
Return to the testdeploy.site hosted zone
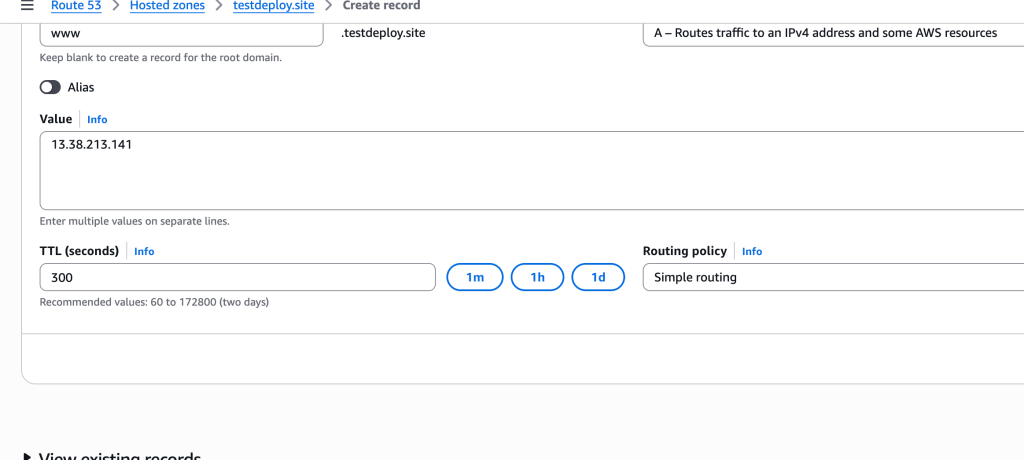pyautogui.click(x=273, y=6)
